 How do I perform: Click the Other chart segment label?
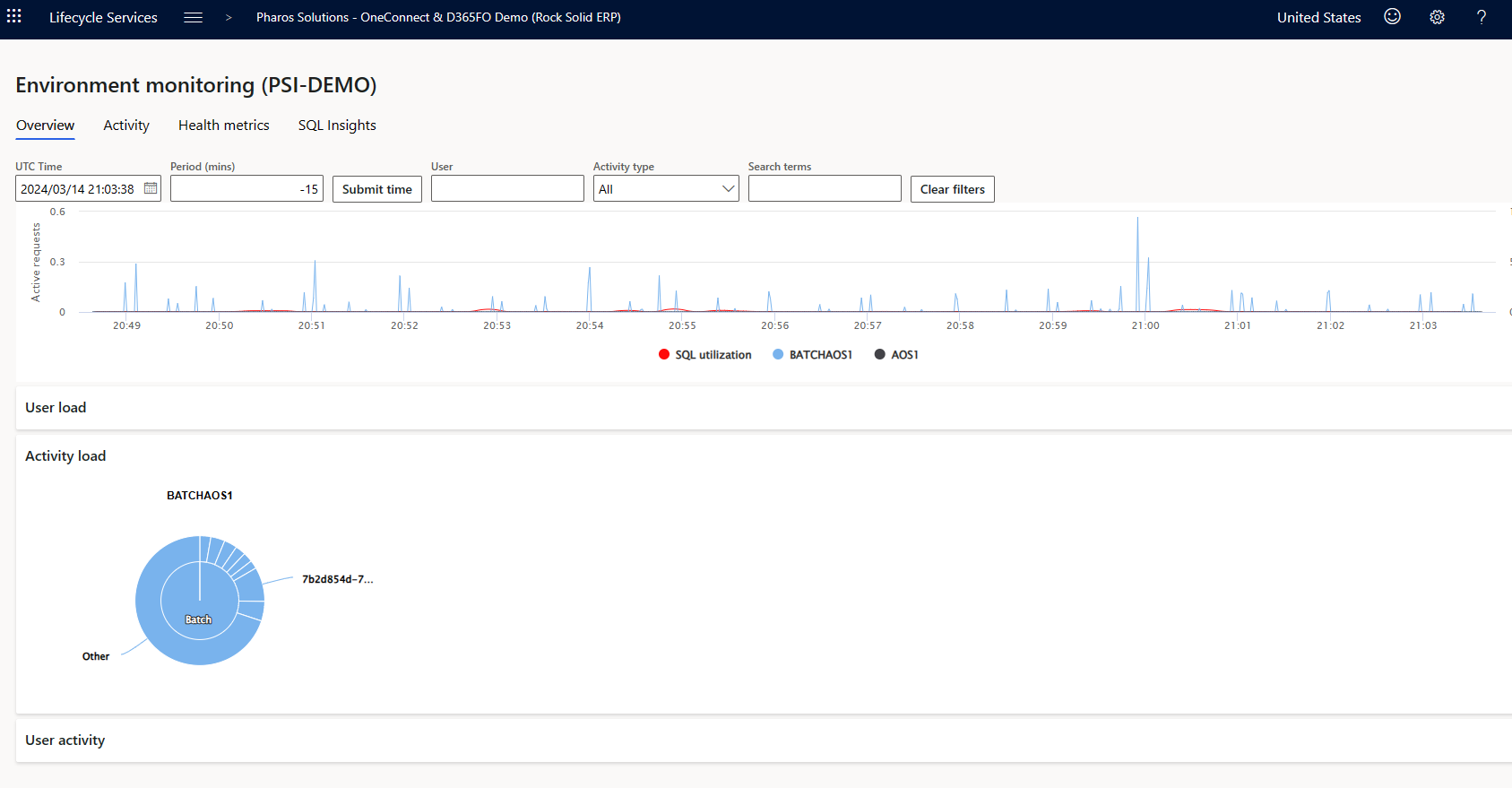96,656
